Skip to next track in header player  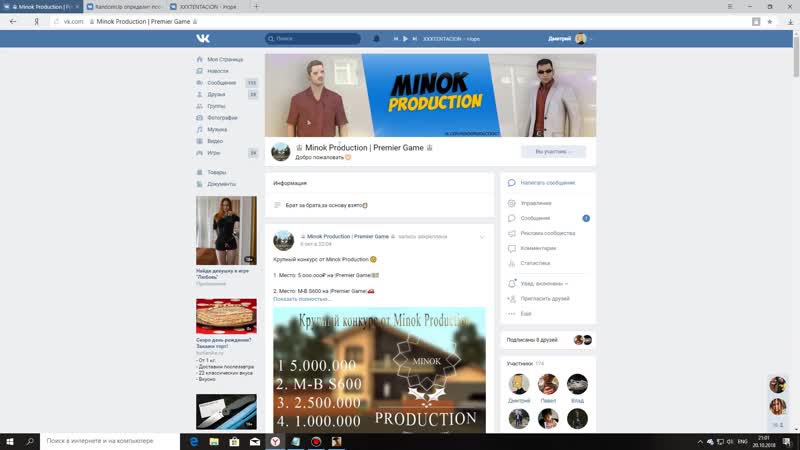(415, 39)
